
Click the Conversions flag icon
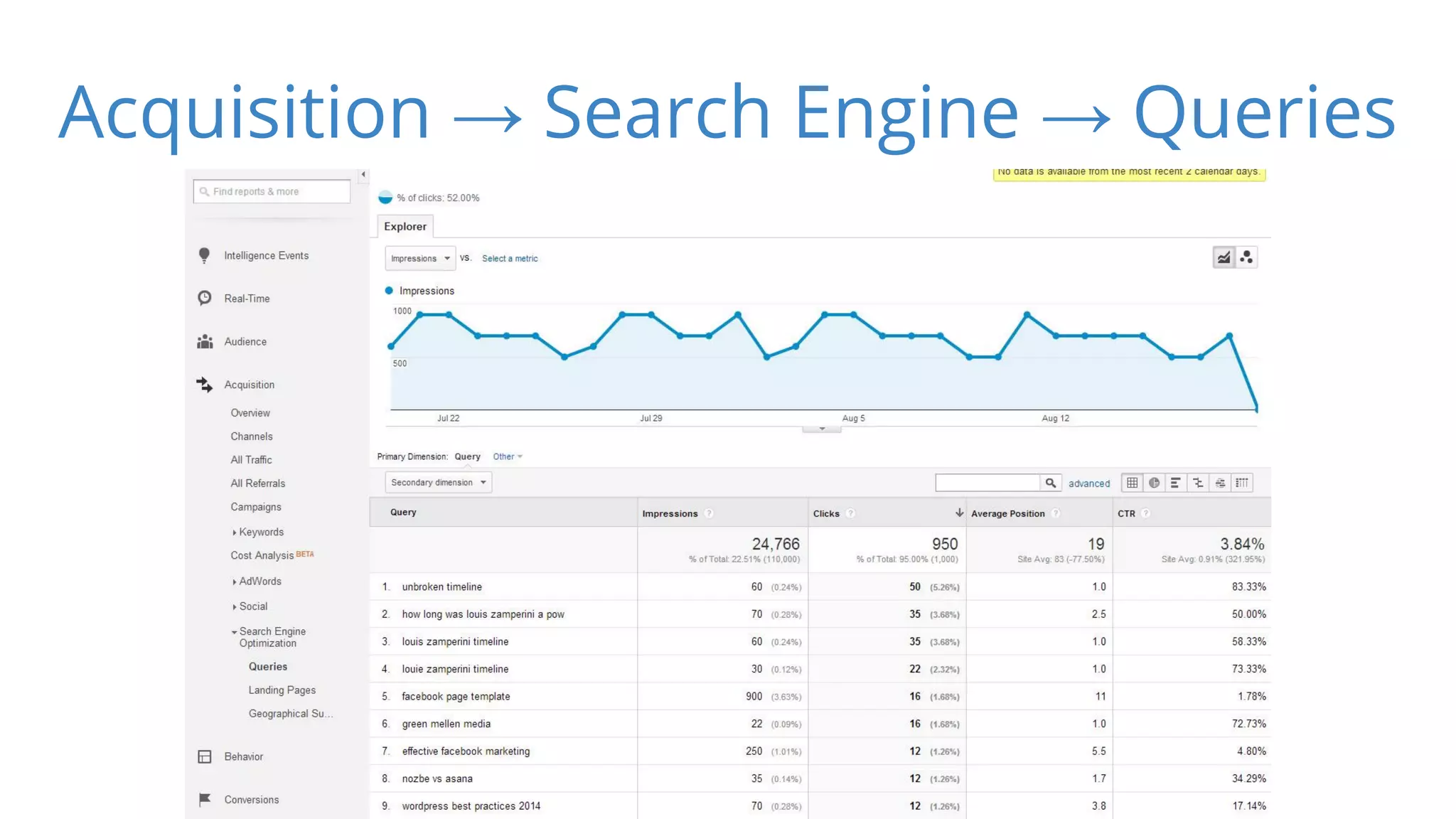coord(205,799)
